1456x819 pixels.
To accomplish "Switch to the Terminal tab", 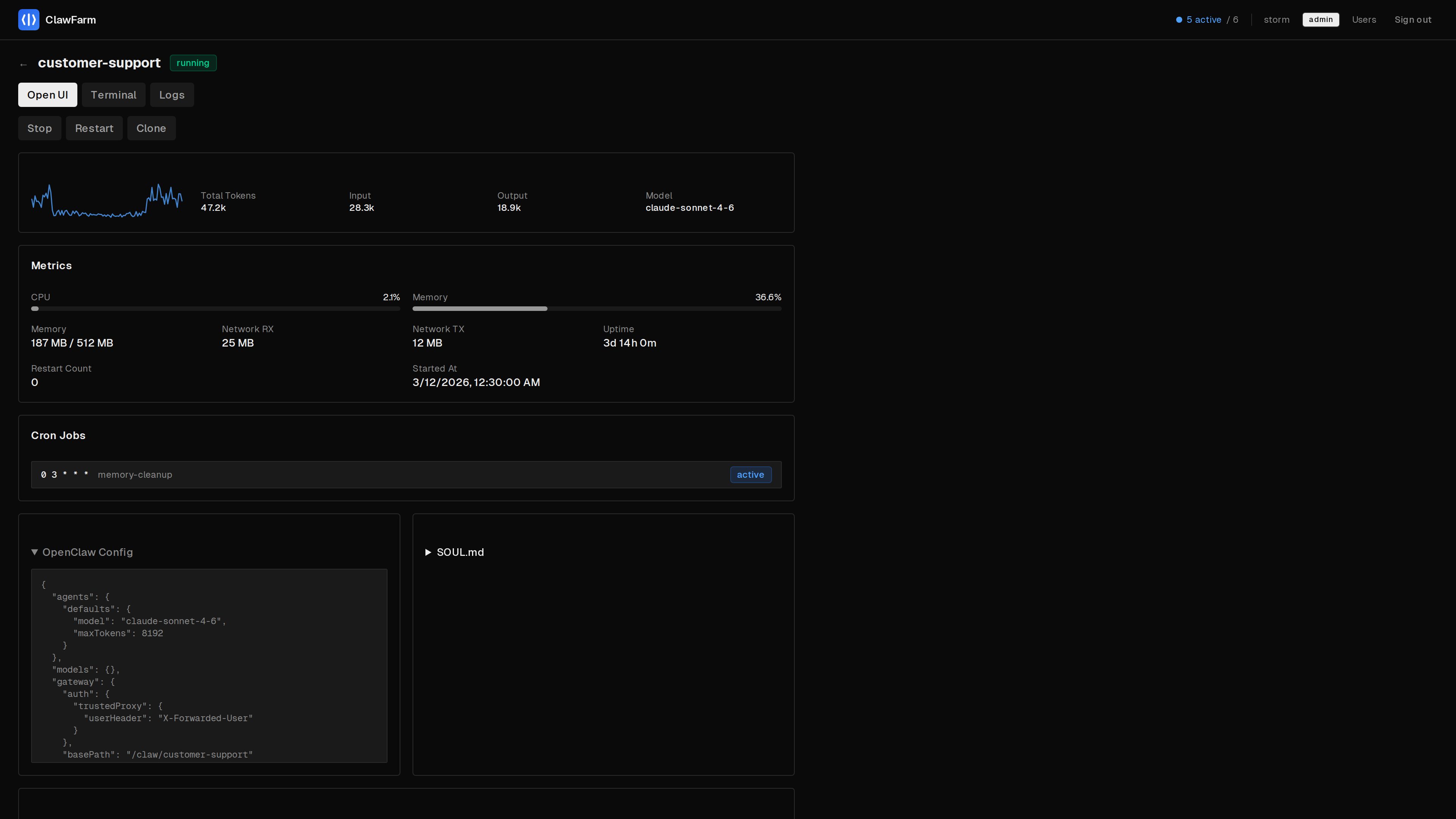I will click(x=114, y=94).
